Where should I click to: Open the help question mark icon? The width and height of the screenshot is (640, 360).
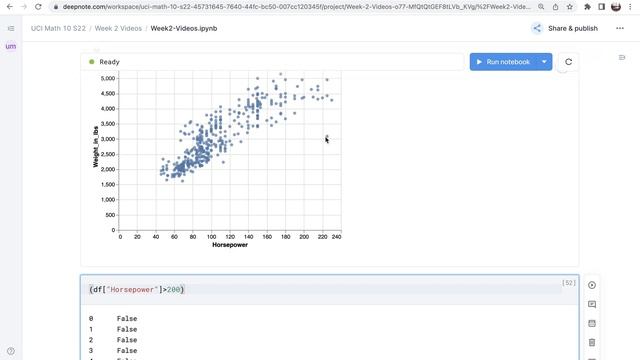point(11,351)
